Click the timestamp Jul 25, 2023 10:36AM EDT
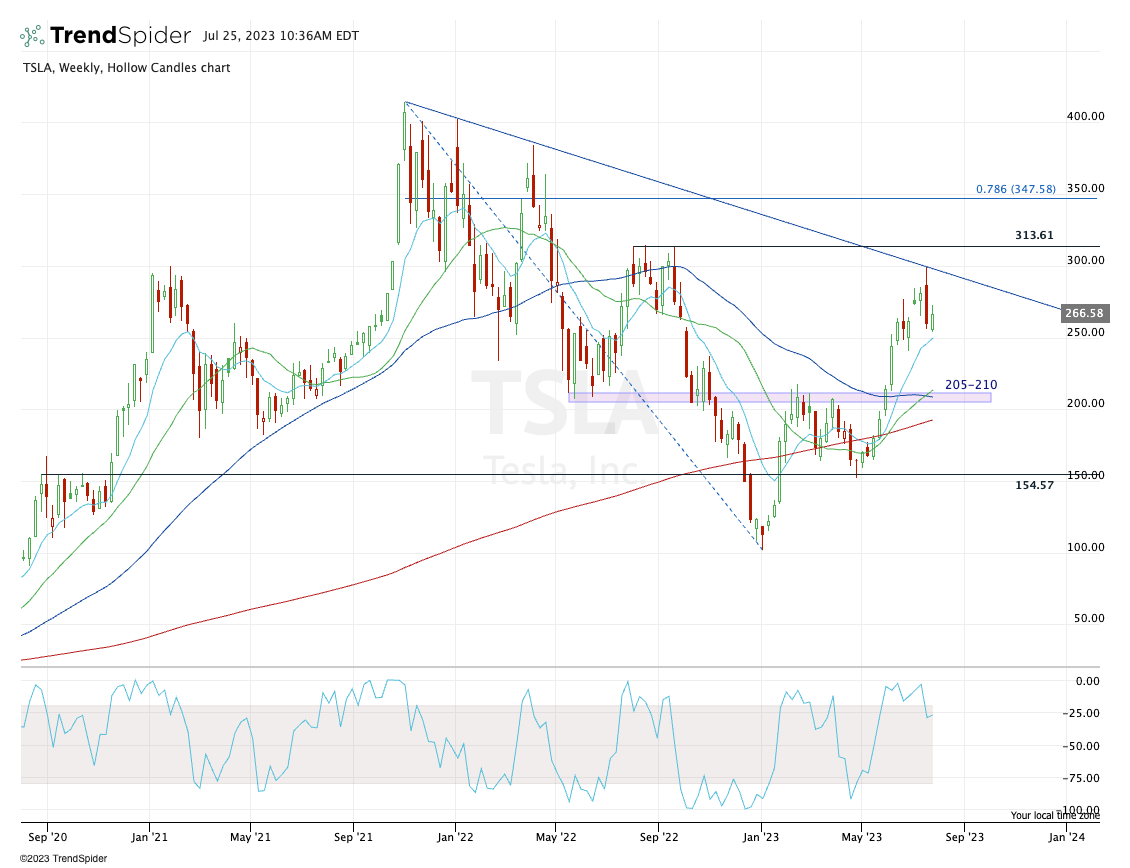The height and width of the screenshot is (868, 1130). (281, 36)
